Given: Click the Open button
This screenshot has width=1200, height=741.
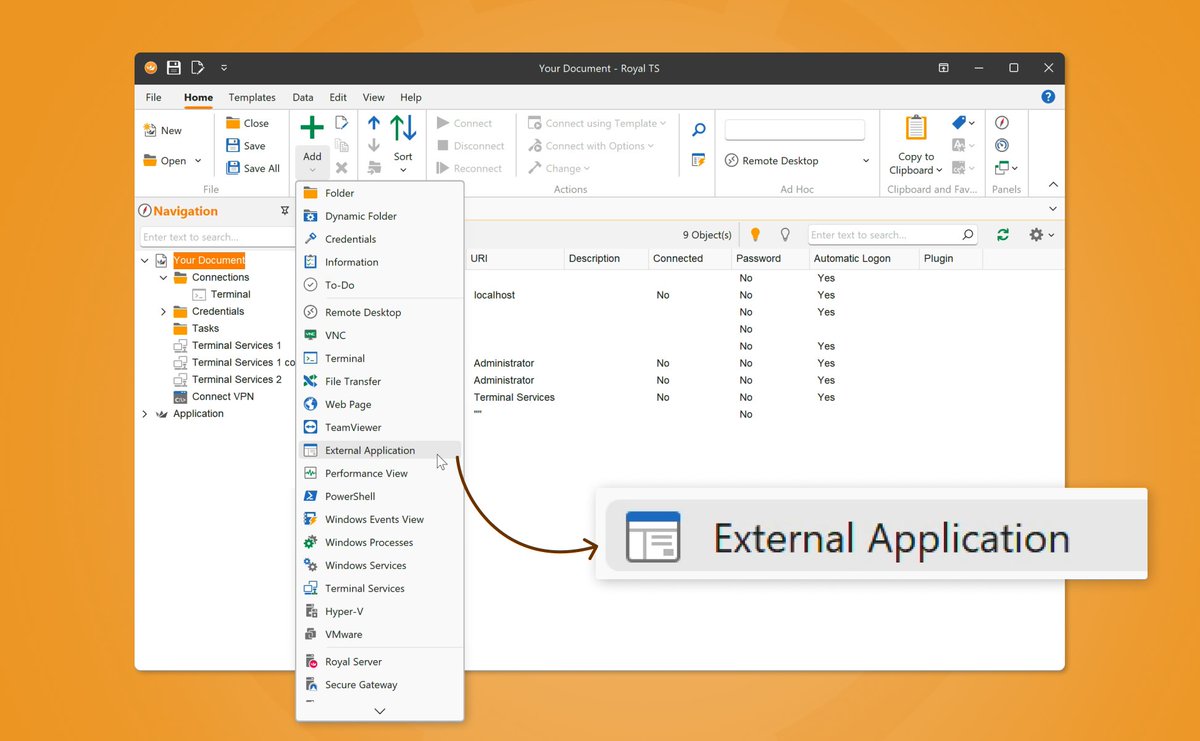Looking at the screenshot, I should pos(173,160).
